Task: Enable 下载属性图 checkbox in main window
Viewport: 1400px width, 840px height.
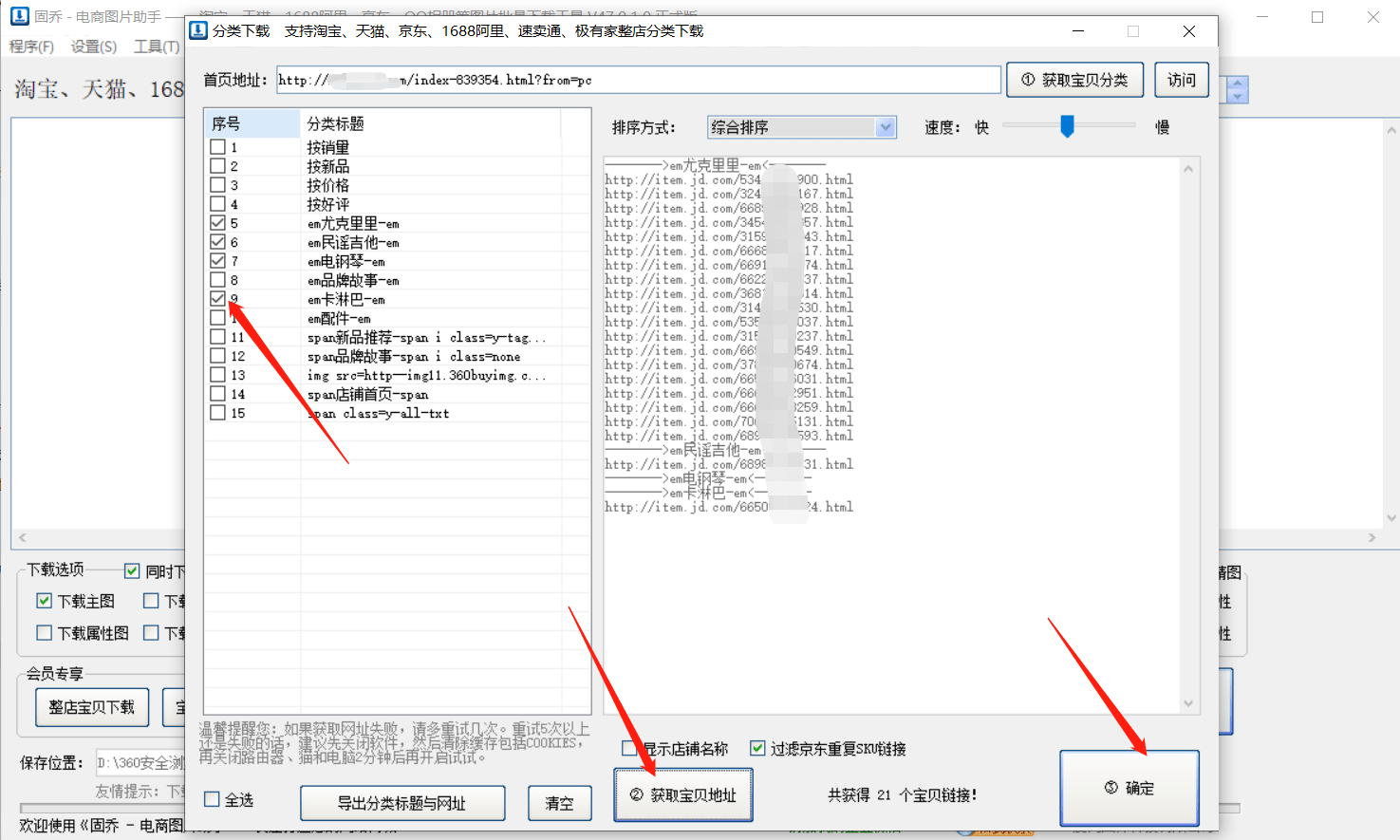Action: (x=44, y=632)
